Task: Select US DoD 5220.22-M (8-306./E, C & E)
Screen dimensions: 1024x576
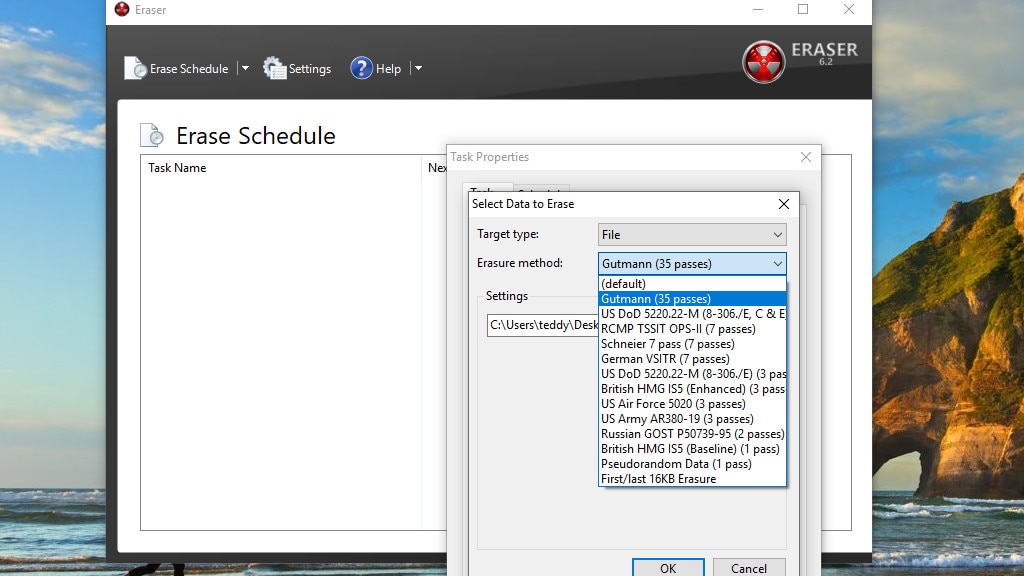Action: (x=692, y=313)
